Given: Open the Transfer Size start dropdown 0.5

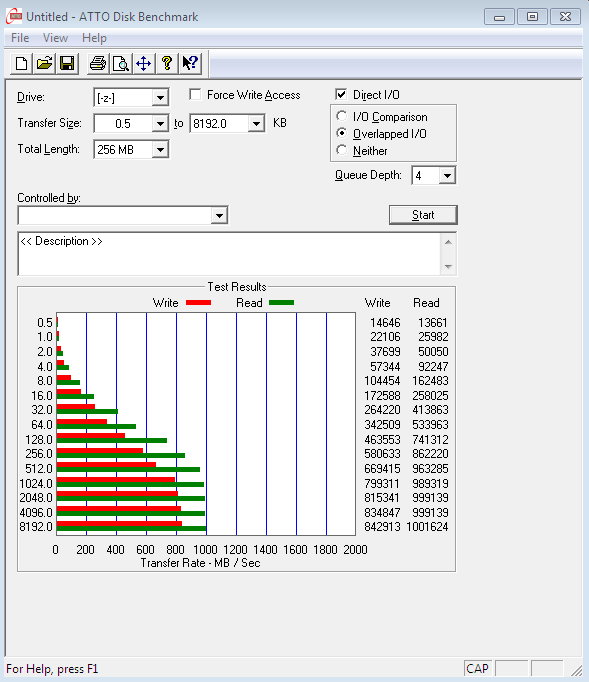Looking at the screenshot, I should click(160, 124).
